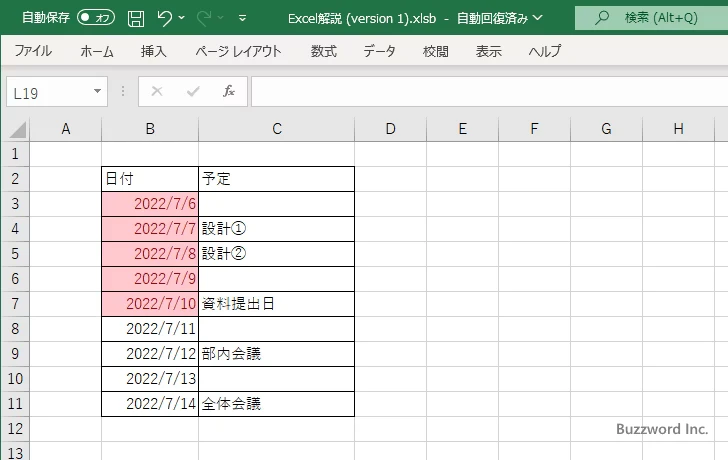The width and height of the screenshot is (728, 460).
Task: Click the formula bar Cancel X icon
Action: pos(157,91)
